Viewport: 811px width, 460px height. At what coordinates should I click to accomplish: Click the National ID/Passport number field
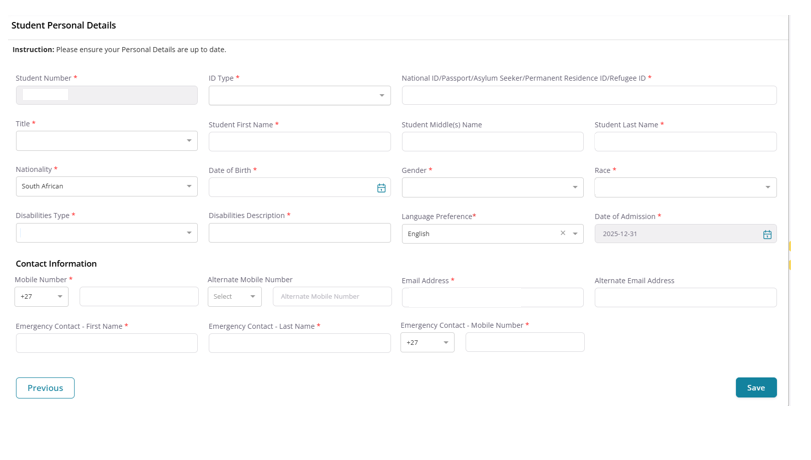click(x=589, y=96)
